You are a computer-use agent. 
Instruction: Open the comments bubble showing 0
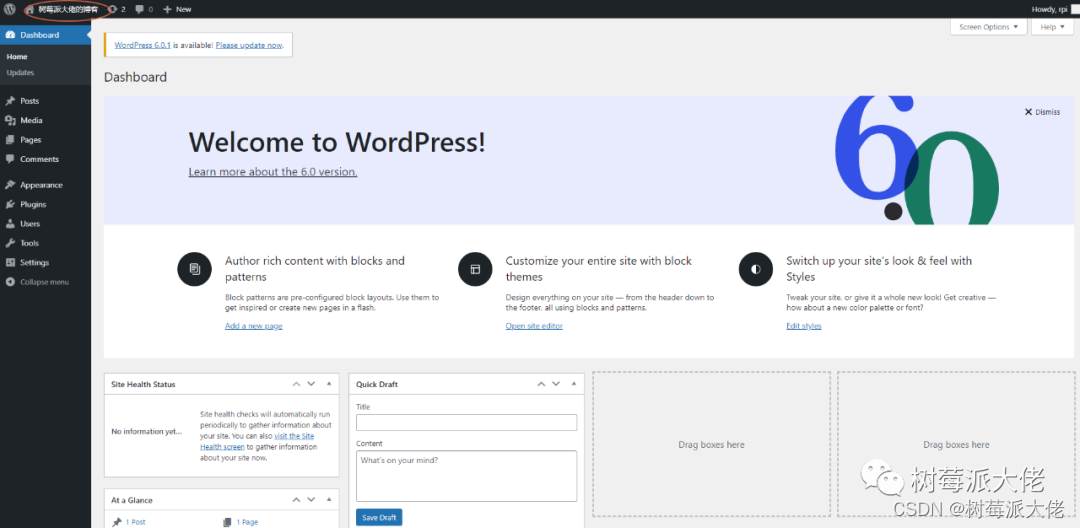pos(145,9)
